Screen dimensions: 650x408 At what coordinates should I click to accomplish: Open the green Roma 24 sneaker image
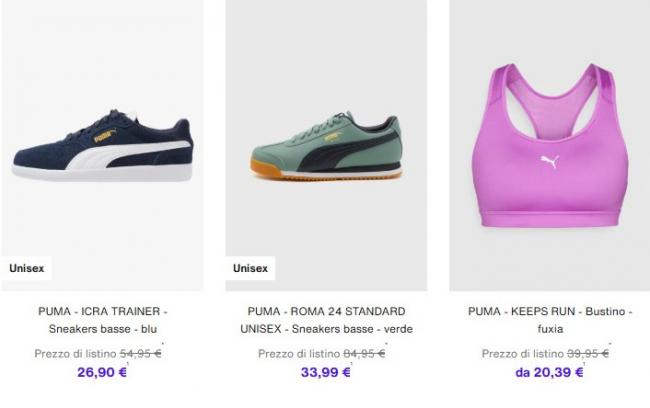pyautogui.click(x=326, y=145)
